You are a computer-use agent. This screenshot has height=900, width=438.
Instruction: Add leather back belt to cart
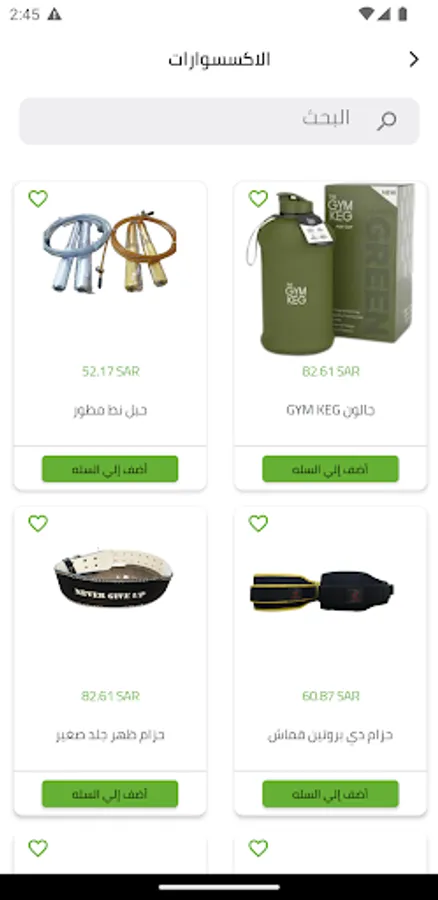point(110,794)
